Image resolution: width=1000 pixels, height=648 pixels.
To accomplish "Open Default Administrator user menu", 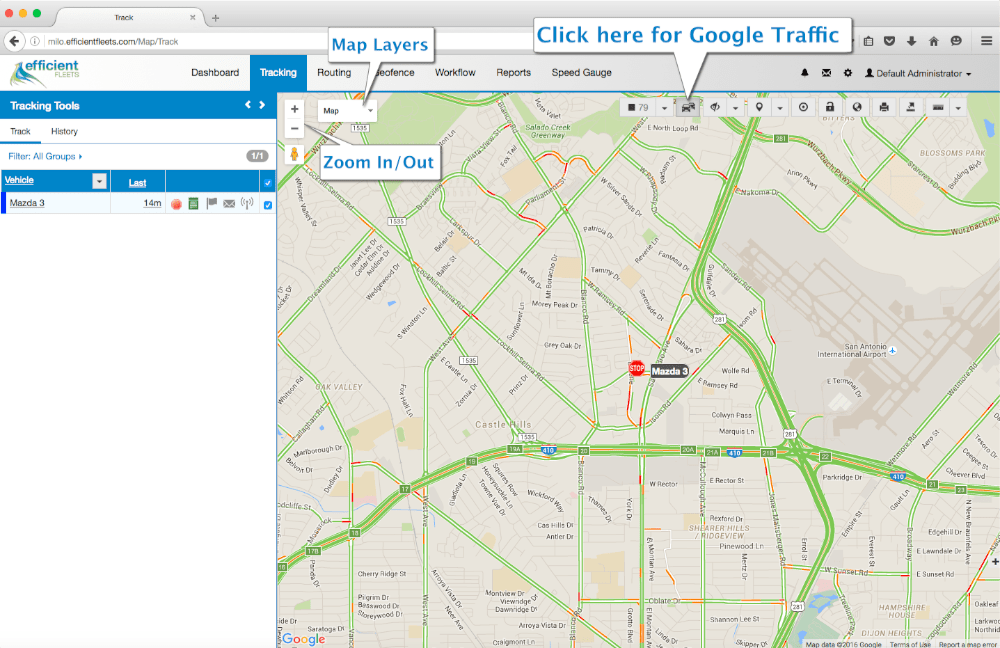I will pos(918,73).
